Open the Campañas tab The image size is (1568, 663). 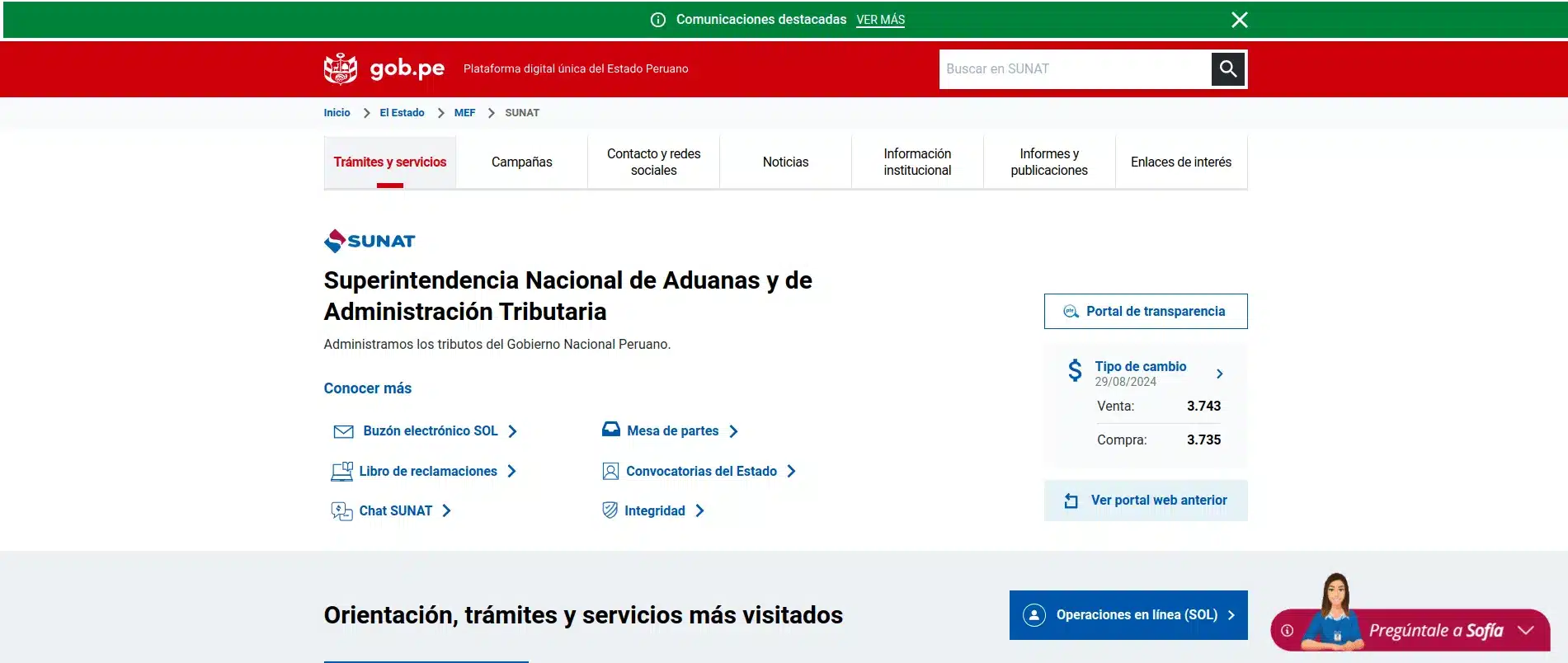tap(522, 162)
